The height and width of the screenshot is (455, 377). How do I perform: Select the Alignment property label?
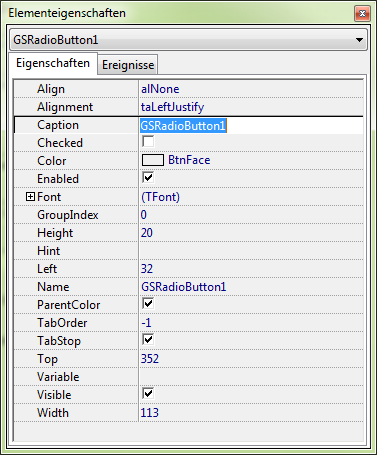65,107
